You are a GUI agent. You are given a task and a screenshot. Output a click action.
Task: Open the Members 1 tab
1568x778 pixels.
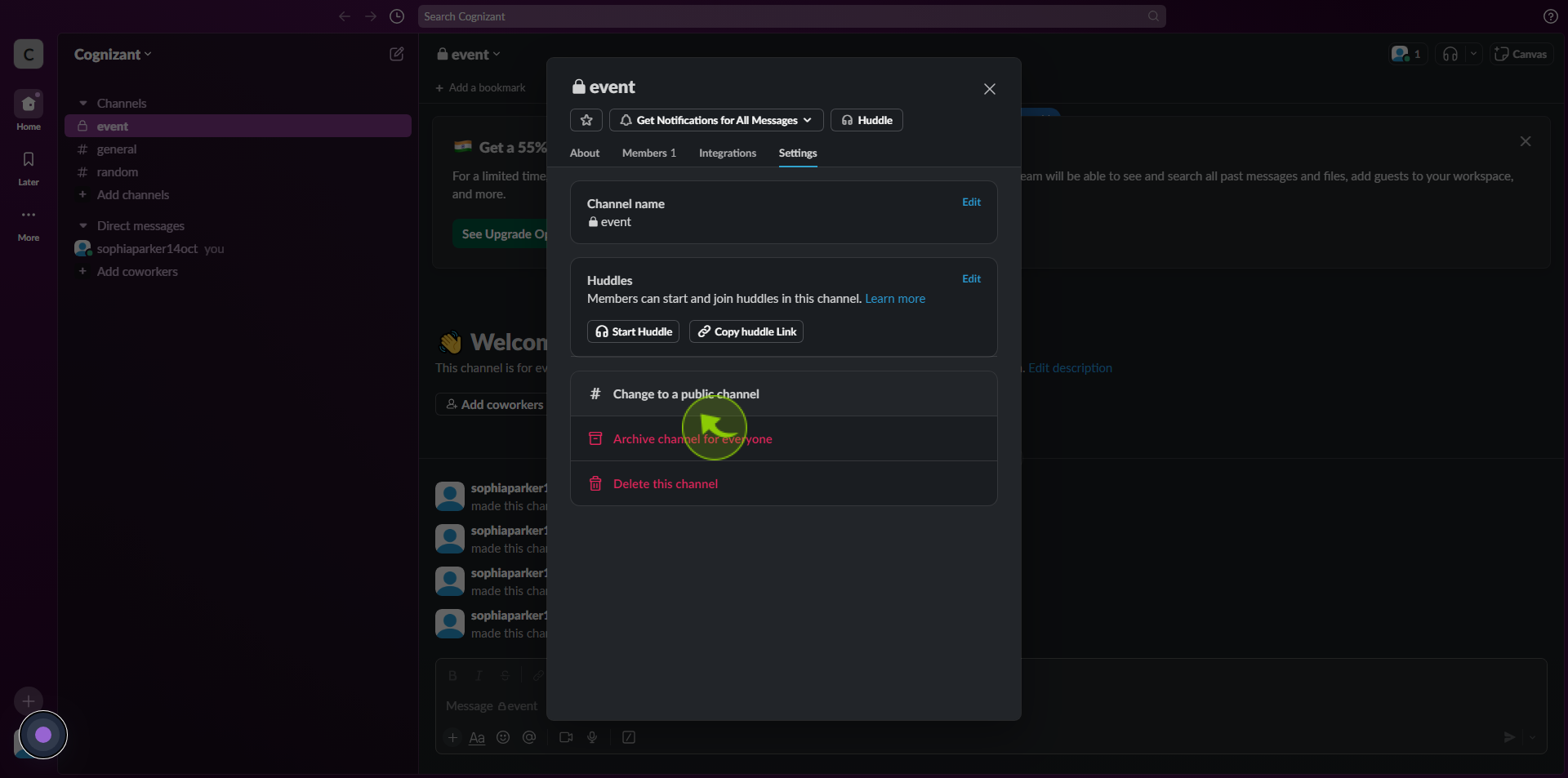click(649, 153)
